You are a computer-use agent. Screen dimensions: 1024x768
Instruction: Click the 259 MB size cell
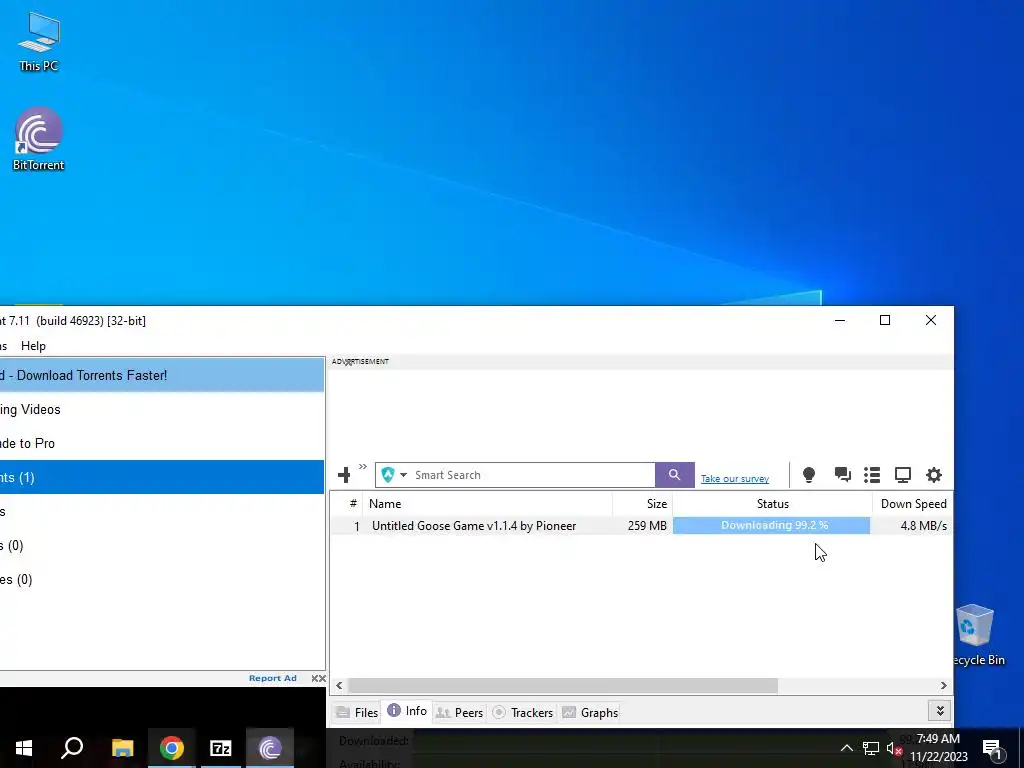tap(647, 526)
